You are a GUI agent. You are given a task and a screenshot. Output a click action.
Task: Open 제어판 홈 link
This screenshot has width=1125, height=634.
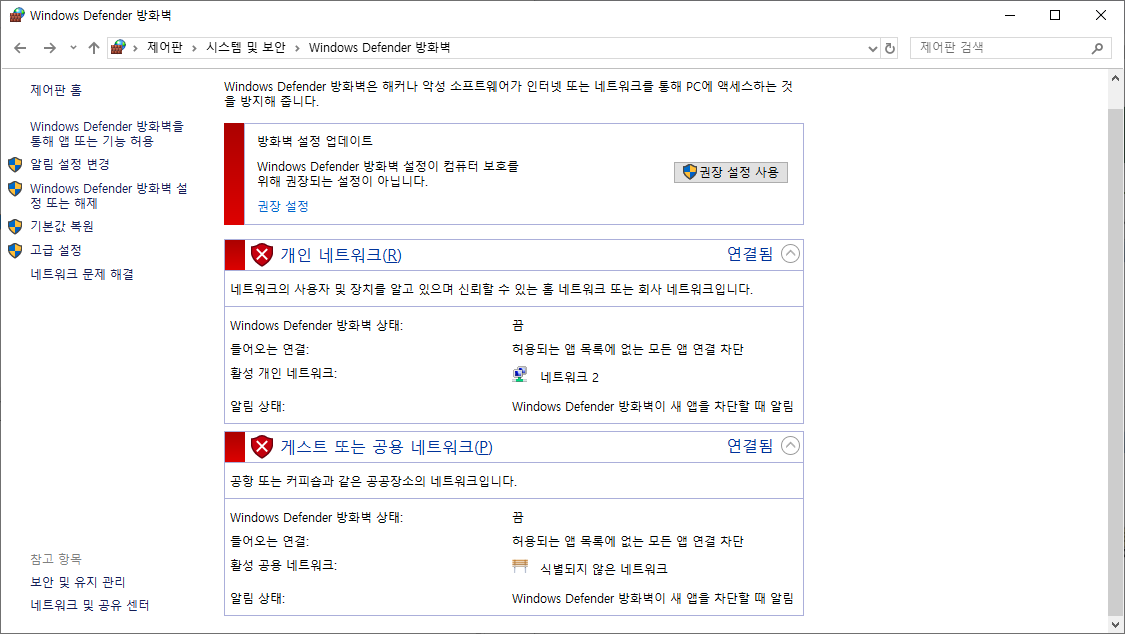(56, 90)
